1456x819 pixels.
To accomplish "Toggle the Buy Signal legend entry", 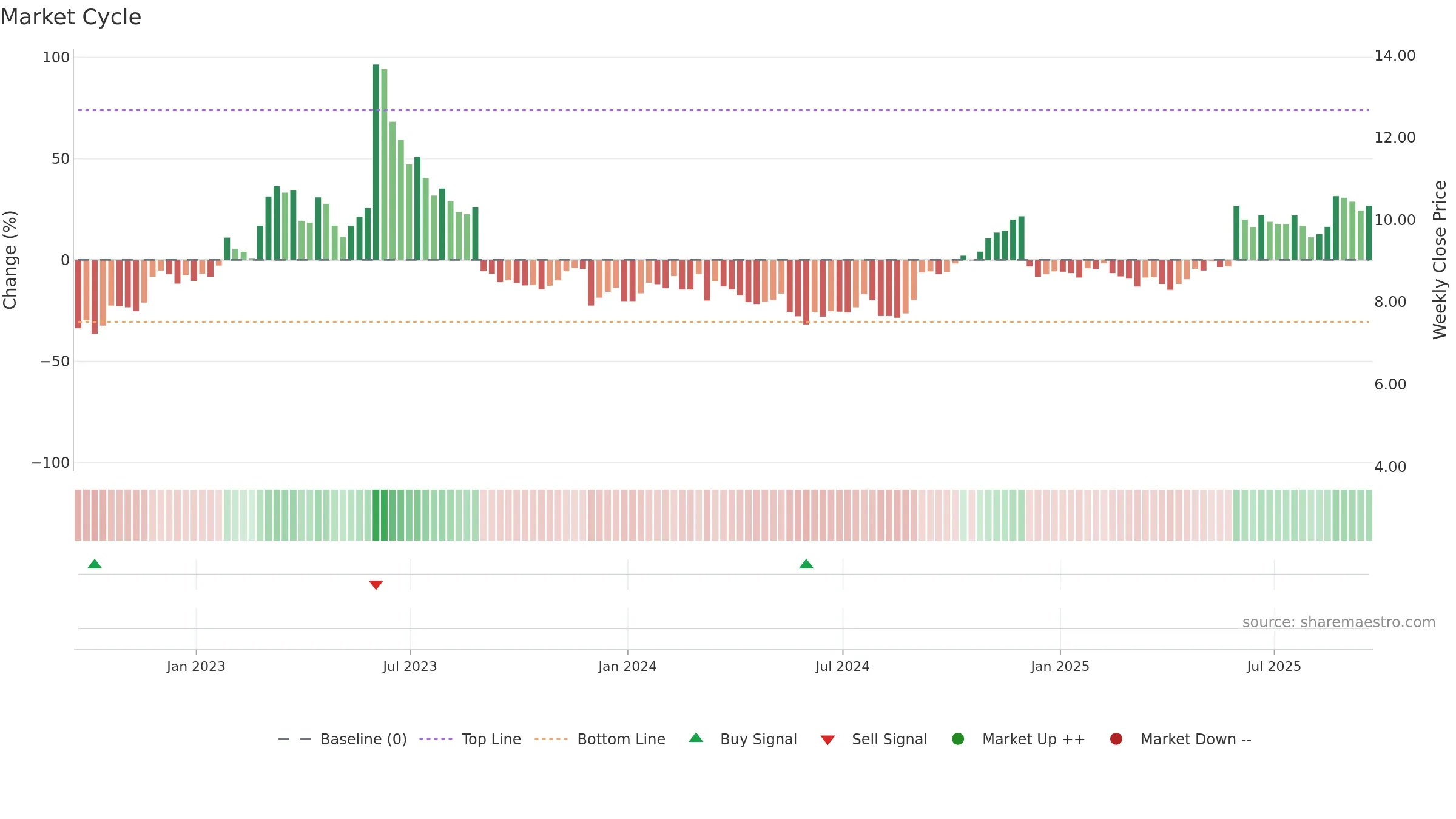I will pyautogui.click(x=743, y=739).
